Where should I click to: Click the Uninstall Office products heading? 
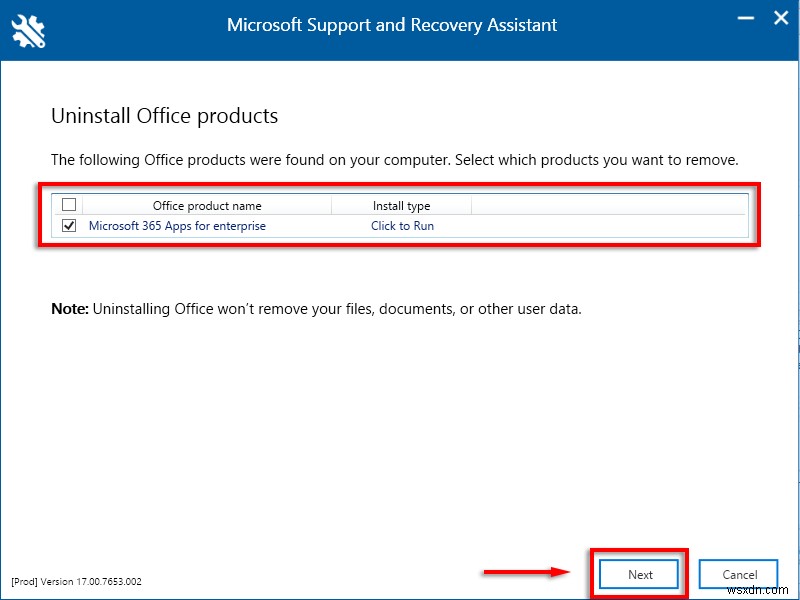pos(164,116)
